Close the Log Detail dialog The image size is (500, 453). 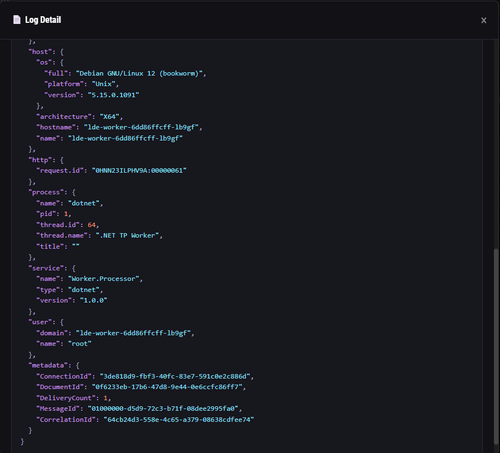tap(484, 20)
